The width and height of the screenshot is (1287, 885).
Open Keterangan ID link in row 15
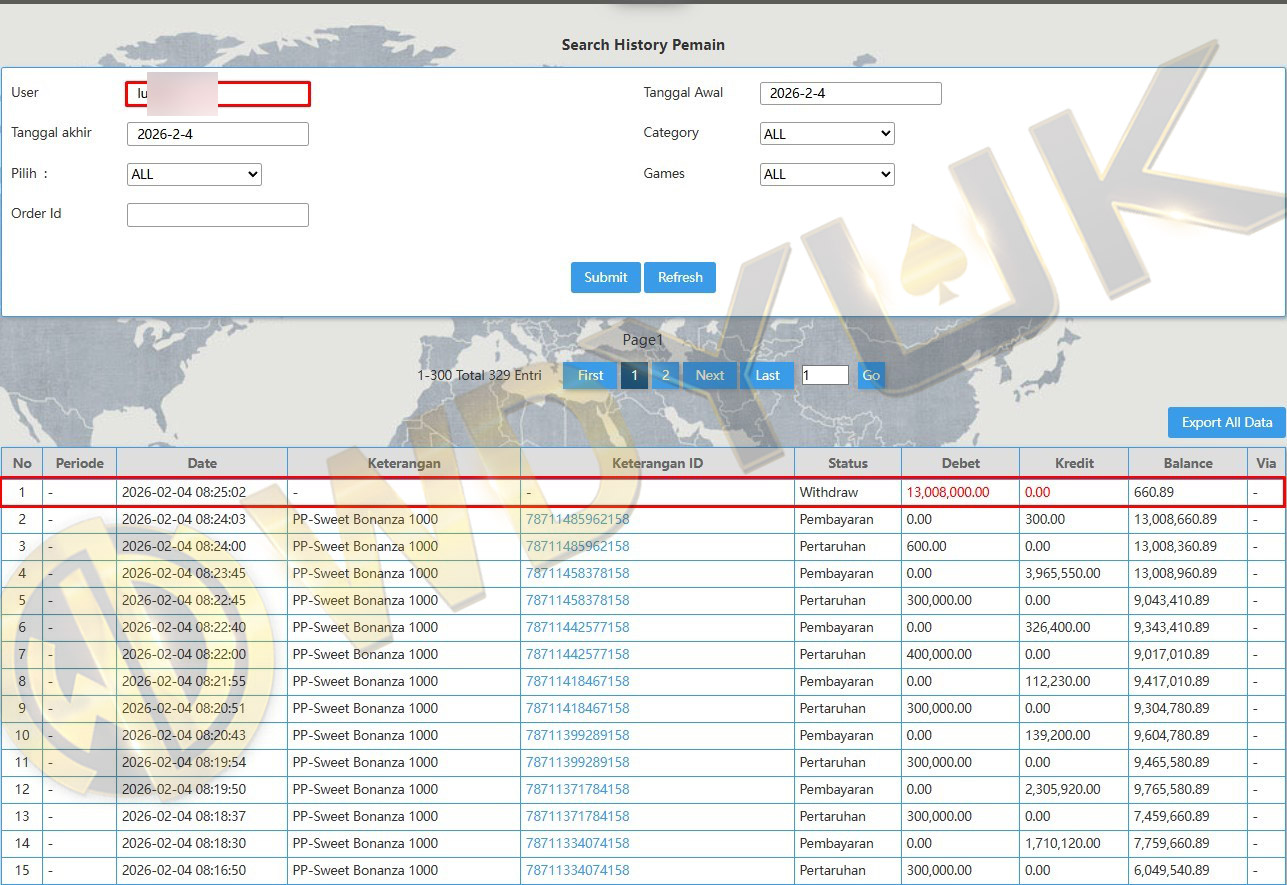[578, 871]
